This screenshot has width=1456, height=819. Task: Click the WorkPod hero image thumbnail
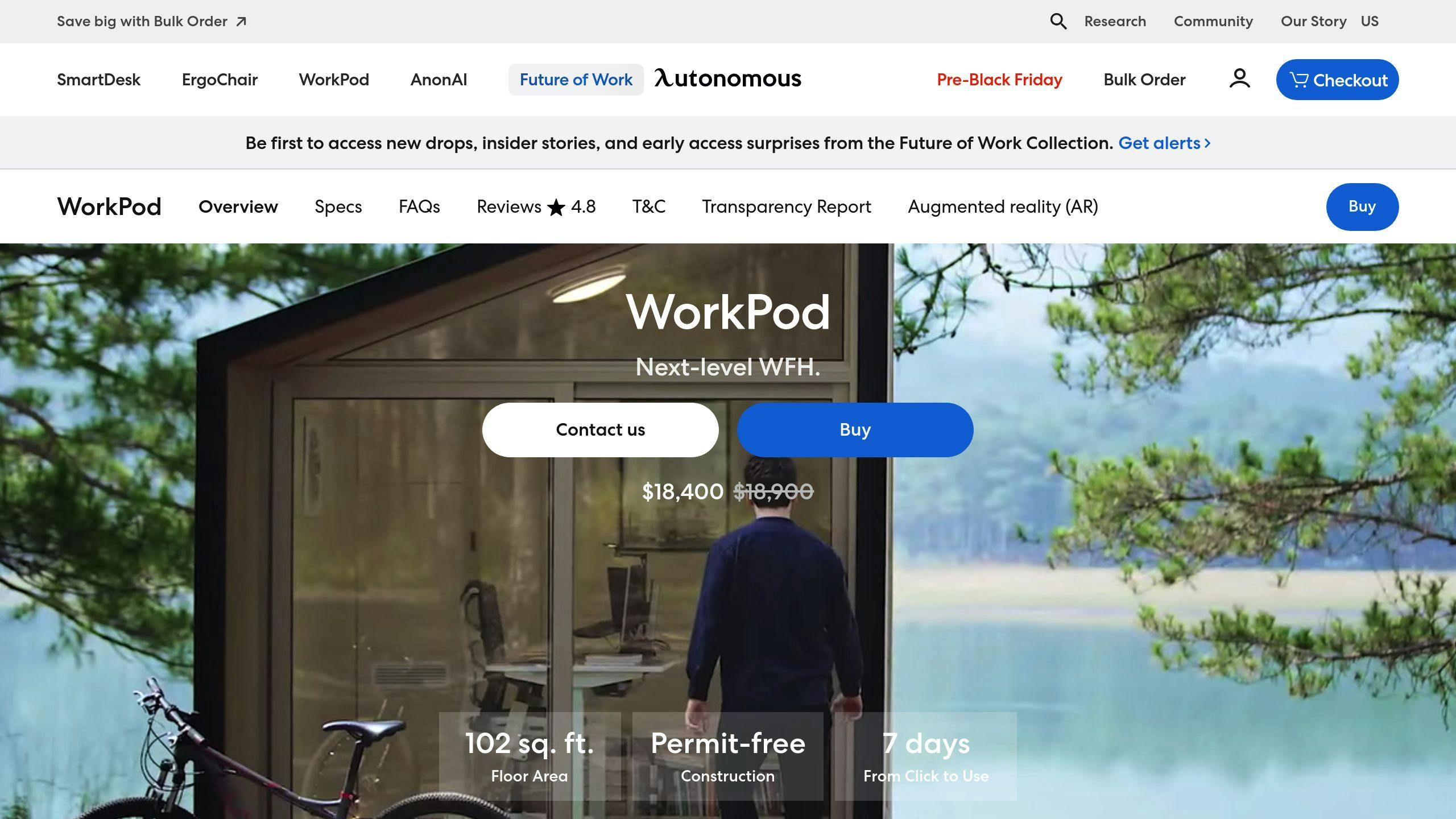coord(728,531)
